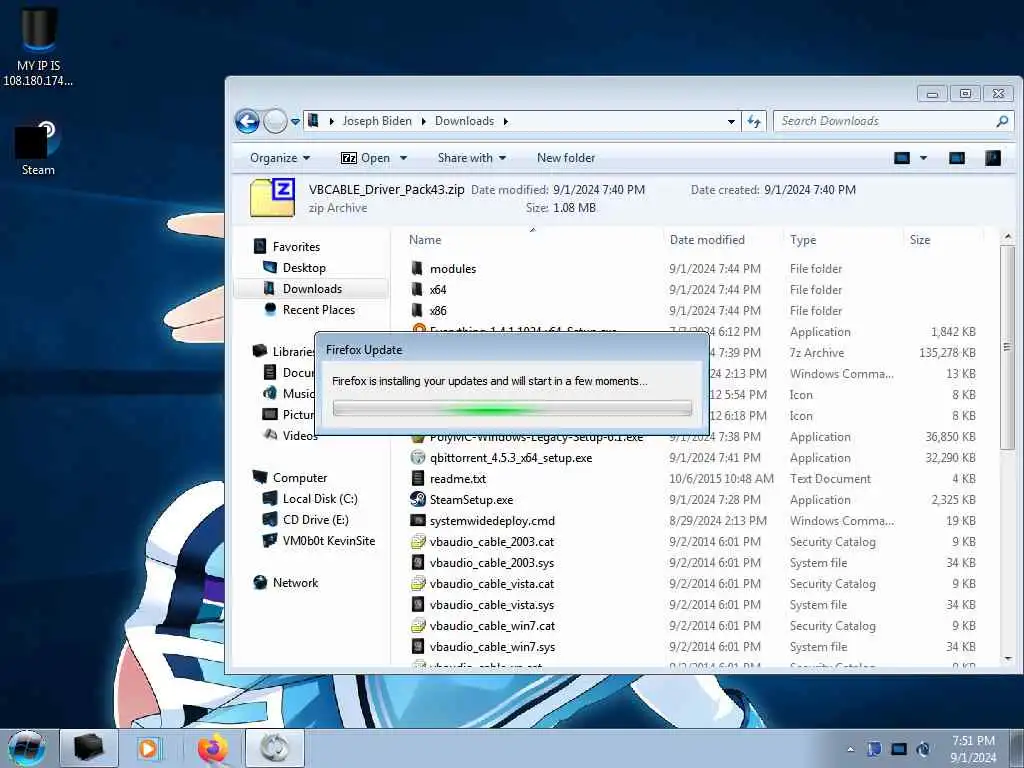The height and width of the screenshot is (768, 1024).
Task: Select Joseph Biden in the address path
Action: point(377,121)
